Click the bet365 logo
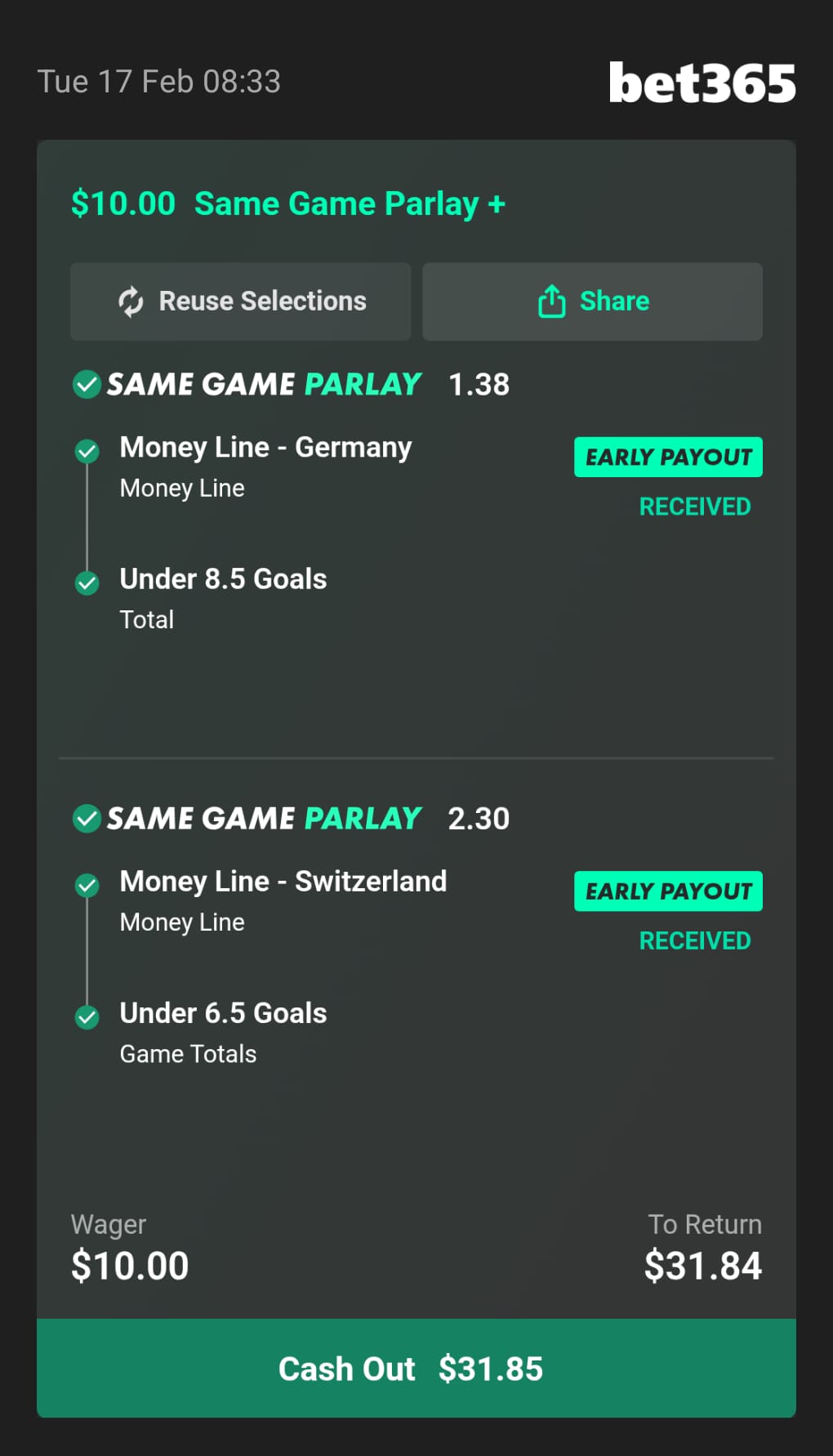The image size is (833, 1456). pos(702,83)
